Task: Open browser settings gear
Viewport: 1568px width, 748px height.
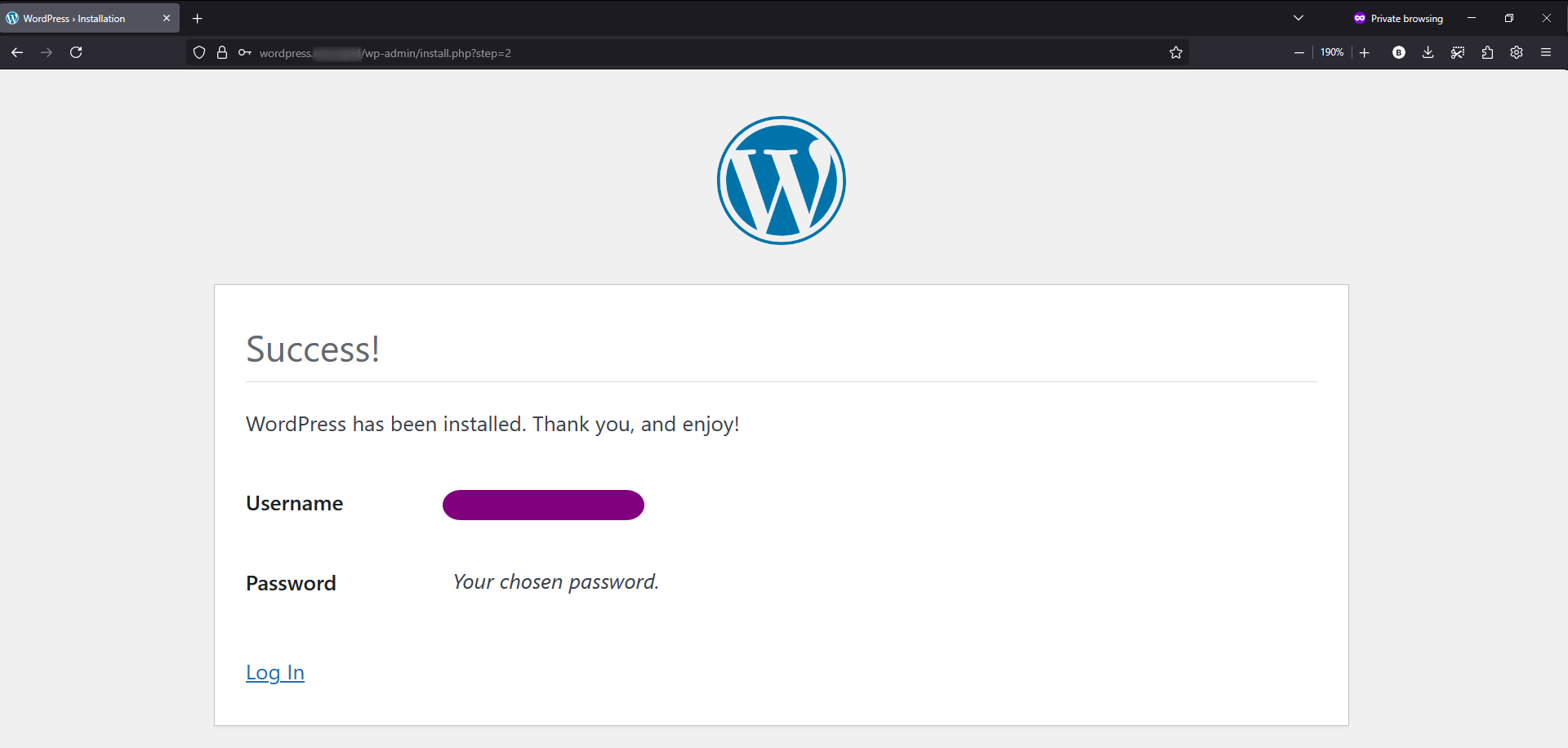Action: [x=1517, y=52]
